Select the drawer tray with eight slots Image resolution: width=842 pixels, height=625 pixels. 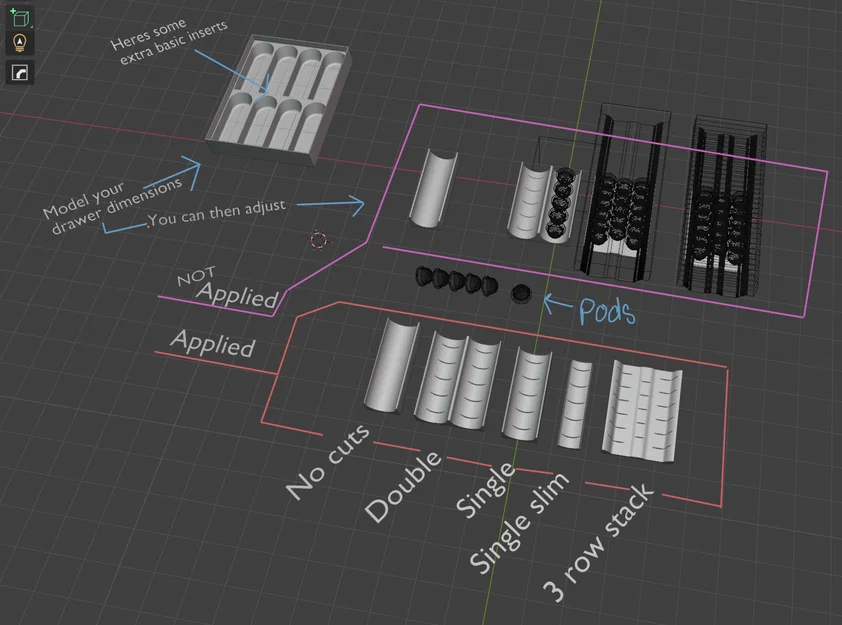279,100
